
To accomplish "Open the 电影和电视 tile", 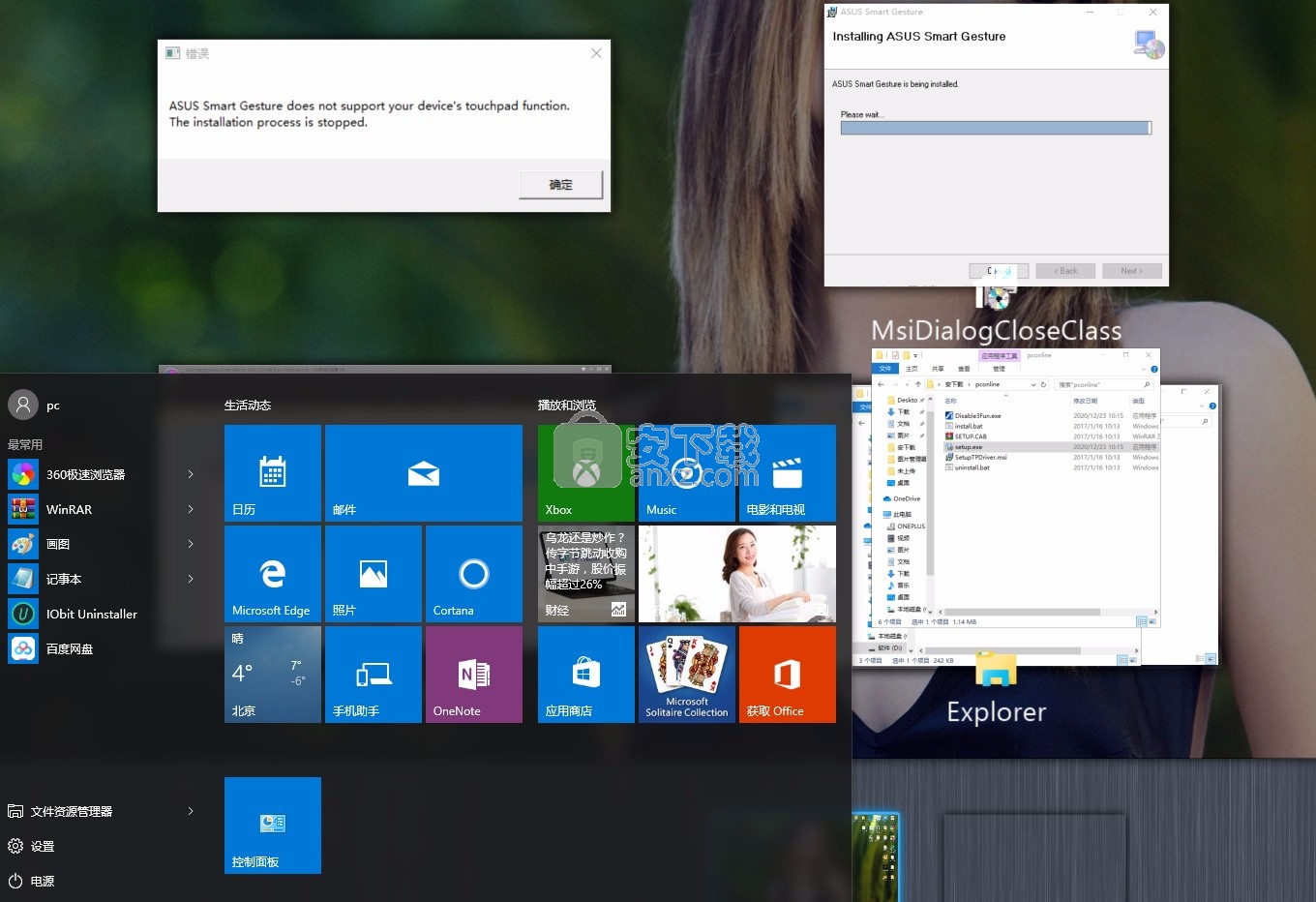I will click(788, 473).
